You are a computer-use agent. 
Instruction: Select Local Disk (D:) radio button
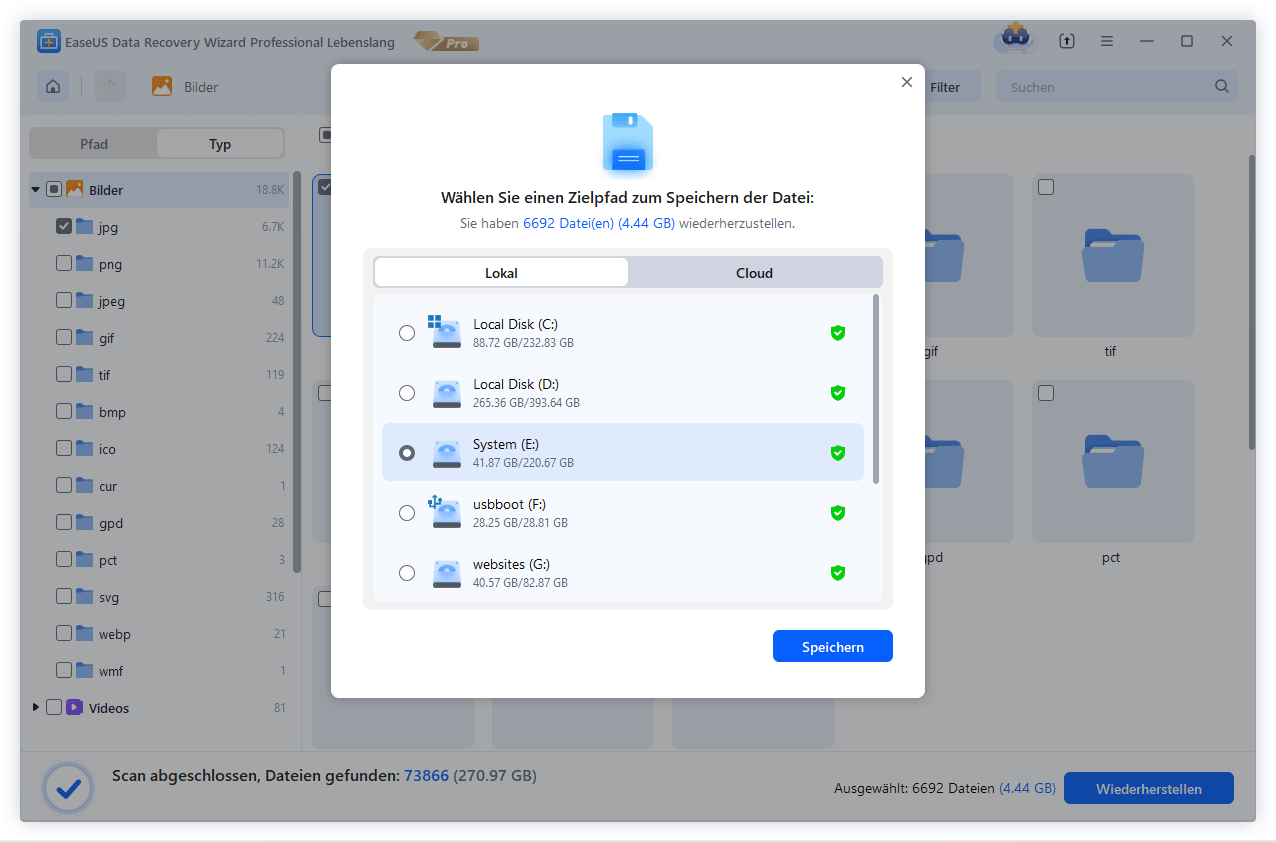[x=407, y=393]
